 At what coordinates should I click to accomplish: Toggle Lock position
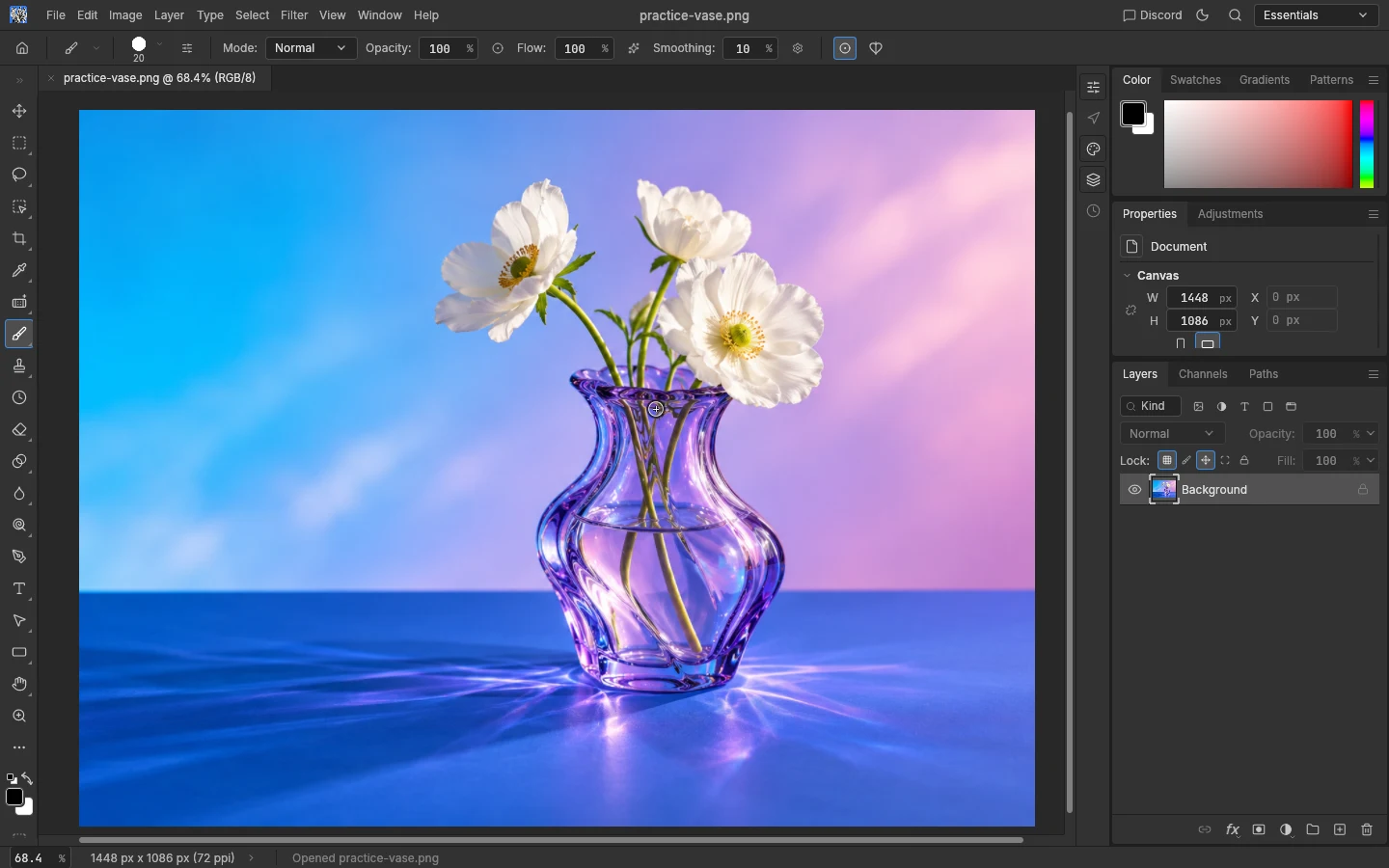point(1206,460)
